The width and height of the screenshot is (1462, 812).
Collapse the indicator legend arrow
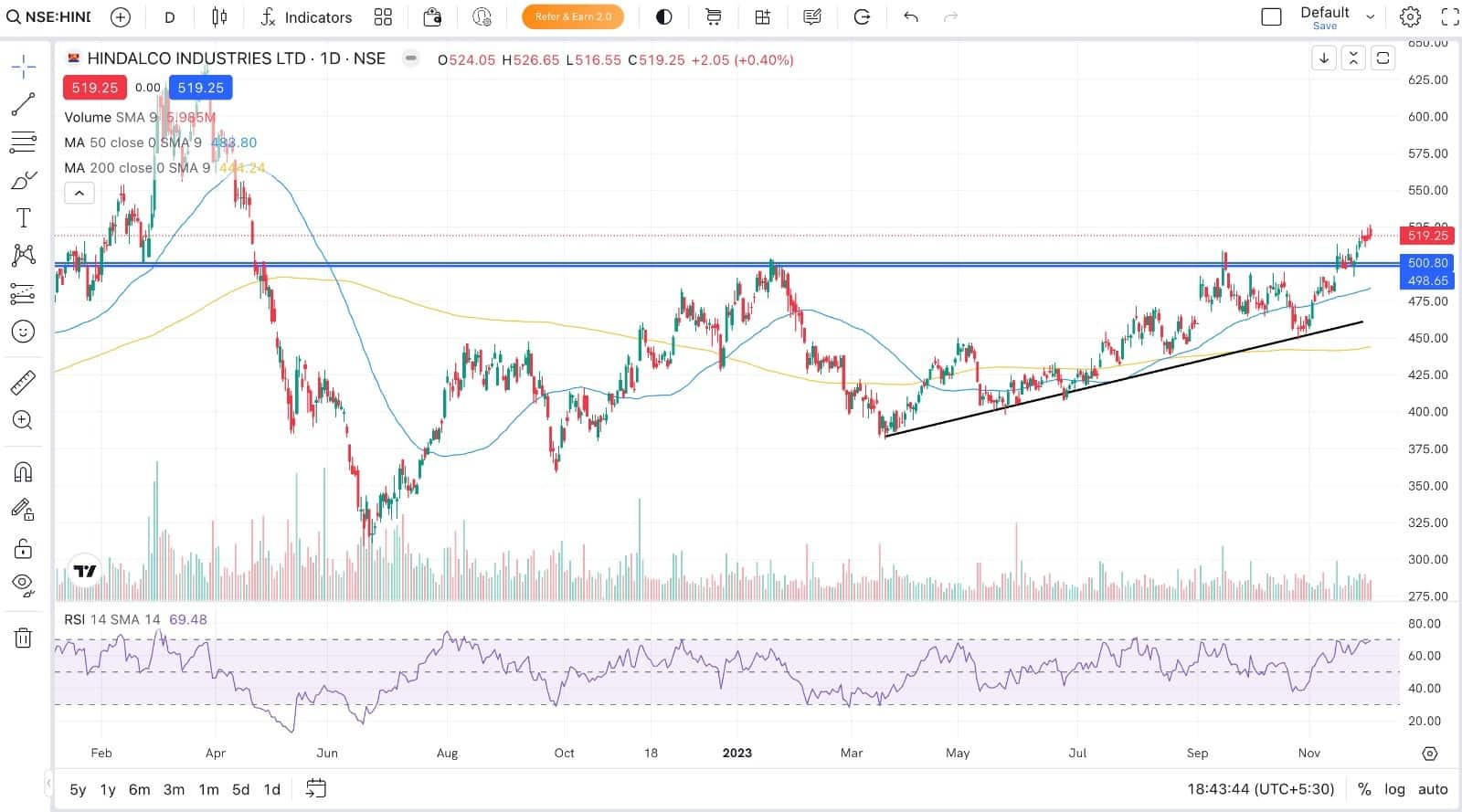point(79,193)
